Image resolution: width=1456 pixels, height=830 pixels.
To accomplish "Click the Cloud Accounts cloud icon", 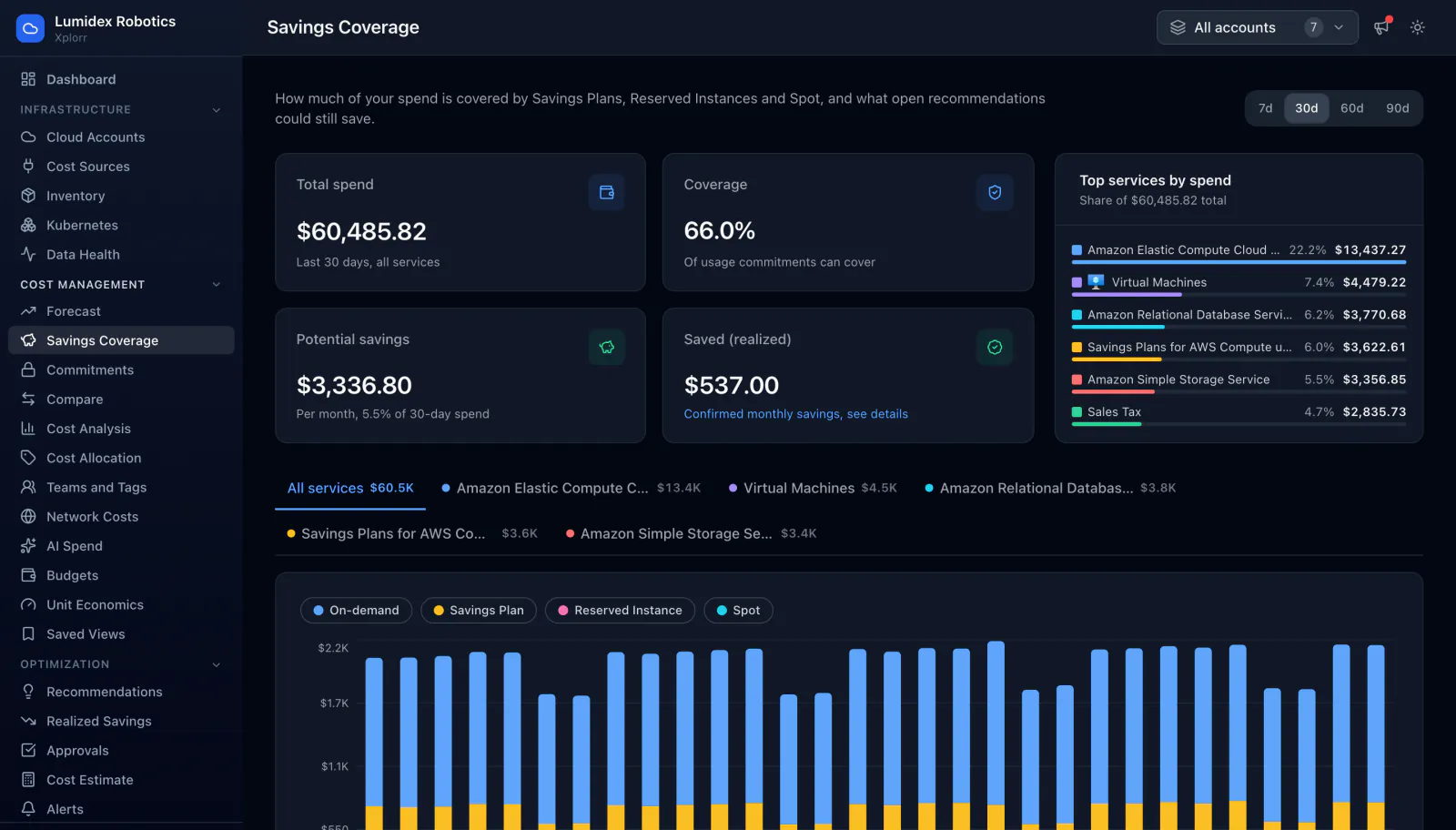I will click(x=28, y=137).
